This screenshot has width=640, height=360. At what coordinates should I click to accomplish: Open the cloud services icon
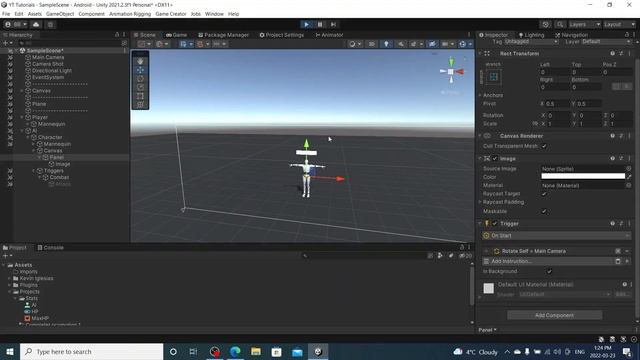pos(36,24)
